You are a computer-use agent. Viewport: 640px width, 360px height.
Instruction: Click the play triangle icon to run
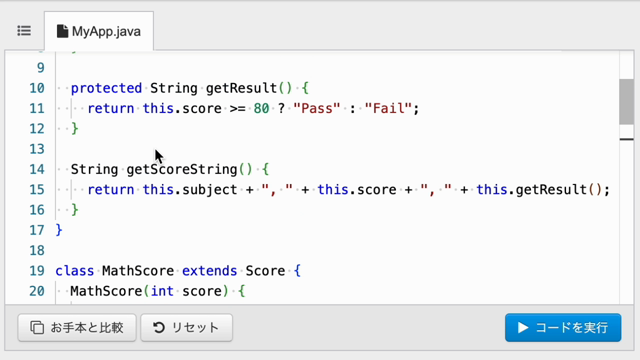(x=522, y=327)
